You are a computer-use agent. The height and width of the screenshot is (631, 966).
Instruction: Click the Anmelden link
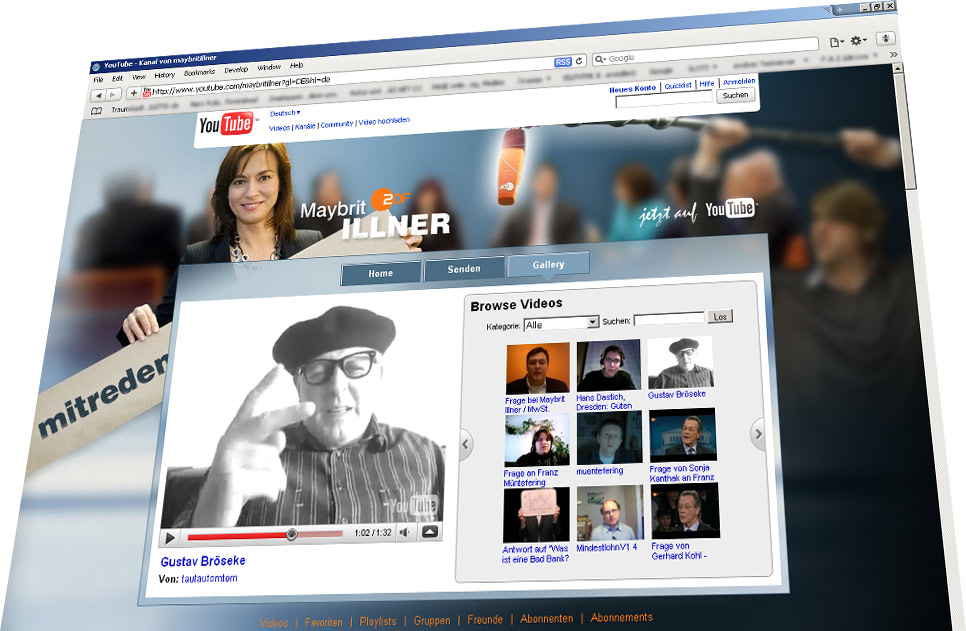(x=739, y=81)
